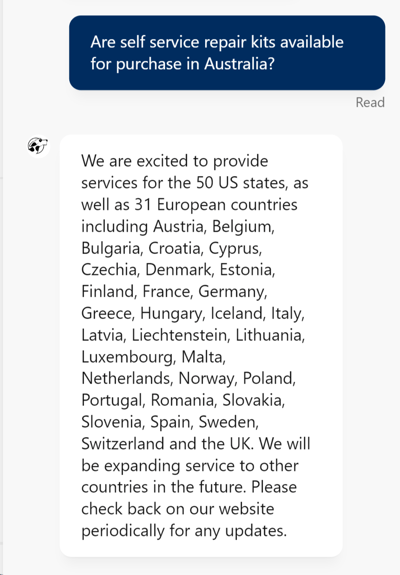Viewport: 400px width, 575px height.
Task: Click the word Portugal in the reply
Action: click(112, 400)
